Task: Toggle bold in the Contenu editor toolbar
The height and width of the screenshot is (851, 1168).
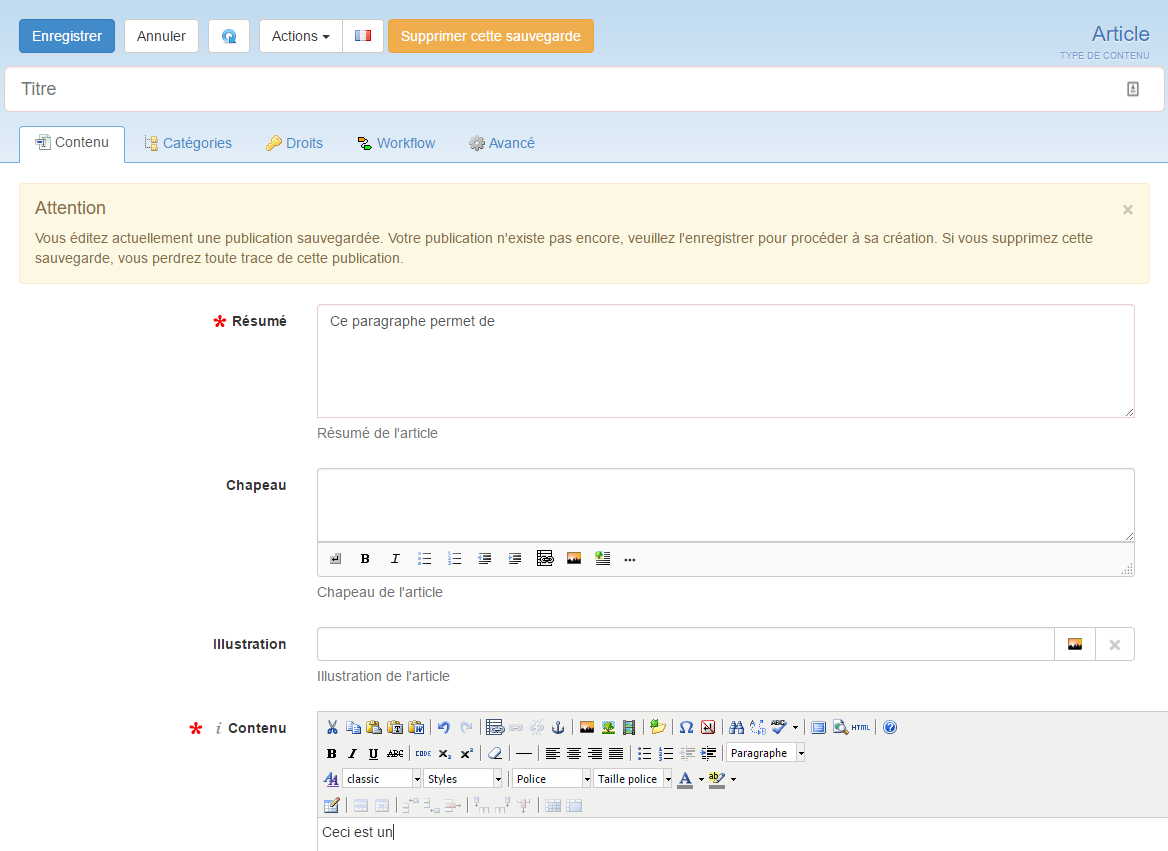Action: [x=331, y=753]
